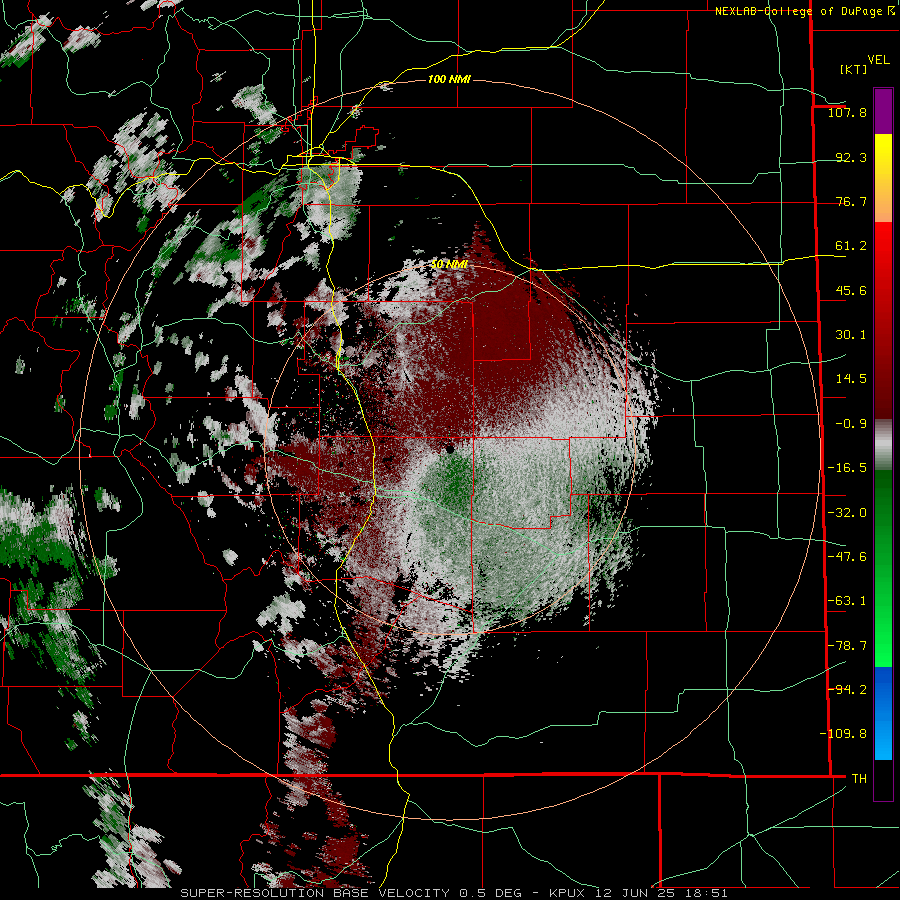Click the -47.6 value on velocity scale
This screenshot has height=900, width=900.
847,557
